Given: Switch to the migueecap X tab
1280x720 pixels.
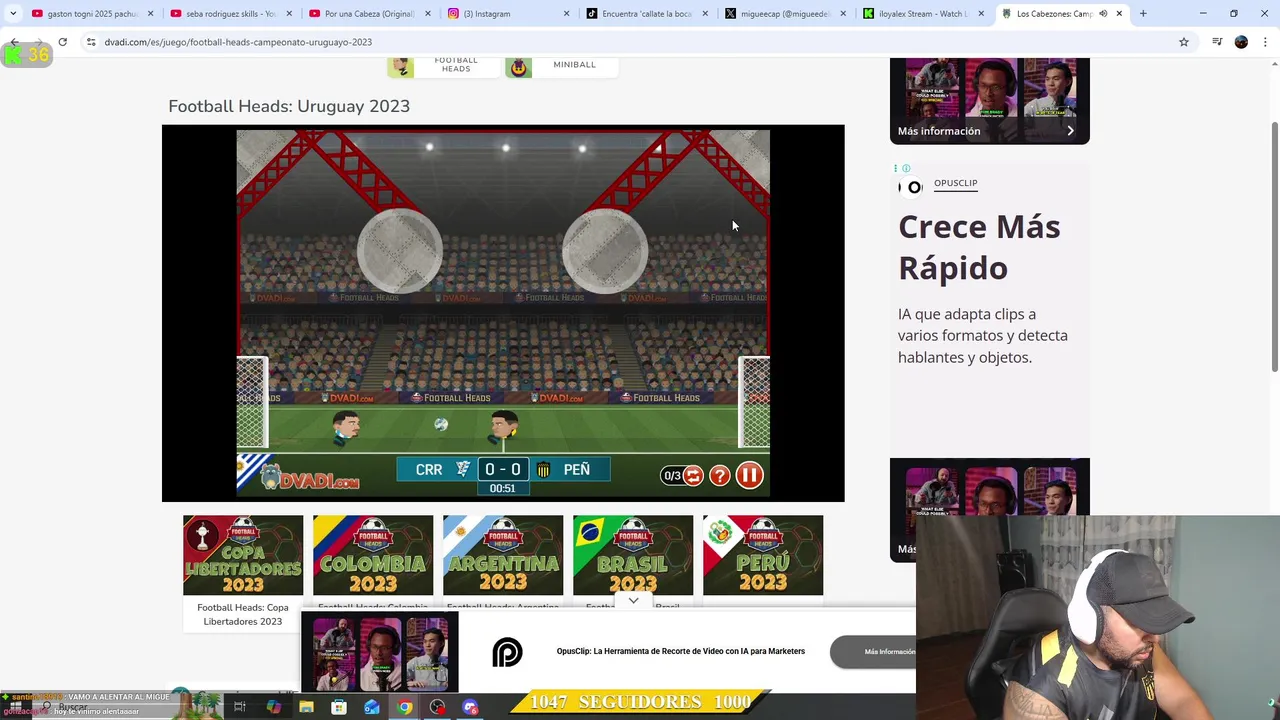Looking at the screenshot, I should tap(784, 14).
